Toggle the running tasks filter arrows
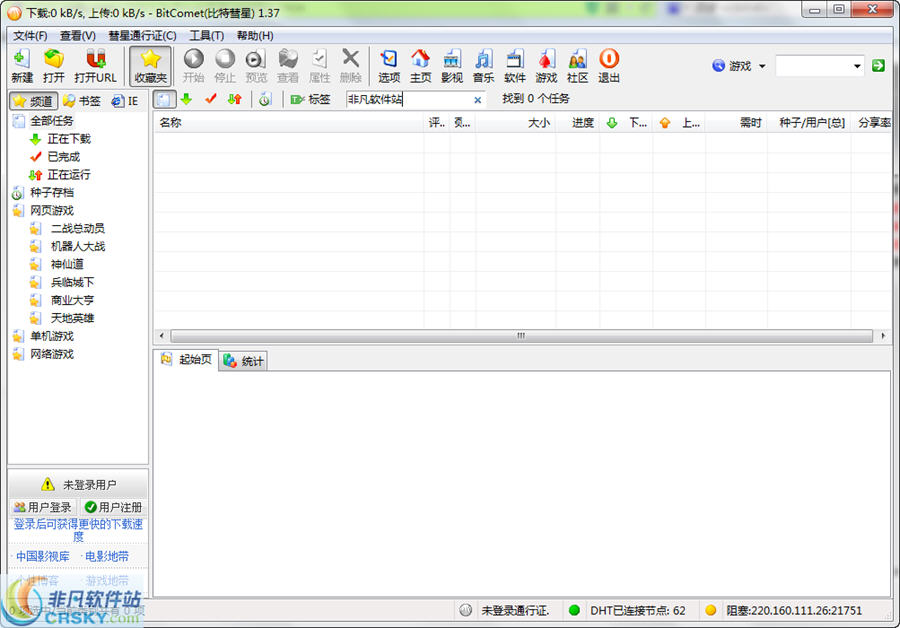 point(235,99)
